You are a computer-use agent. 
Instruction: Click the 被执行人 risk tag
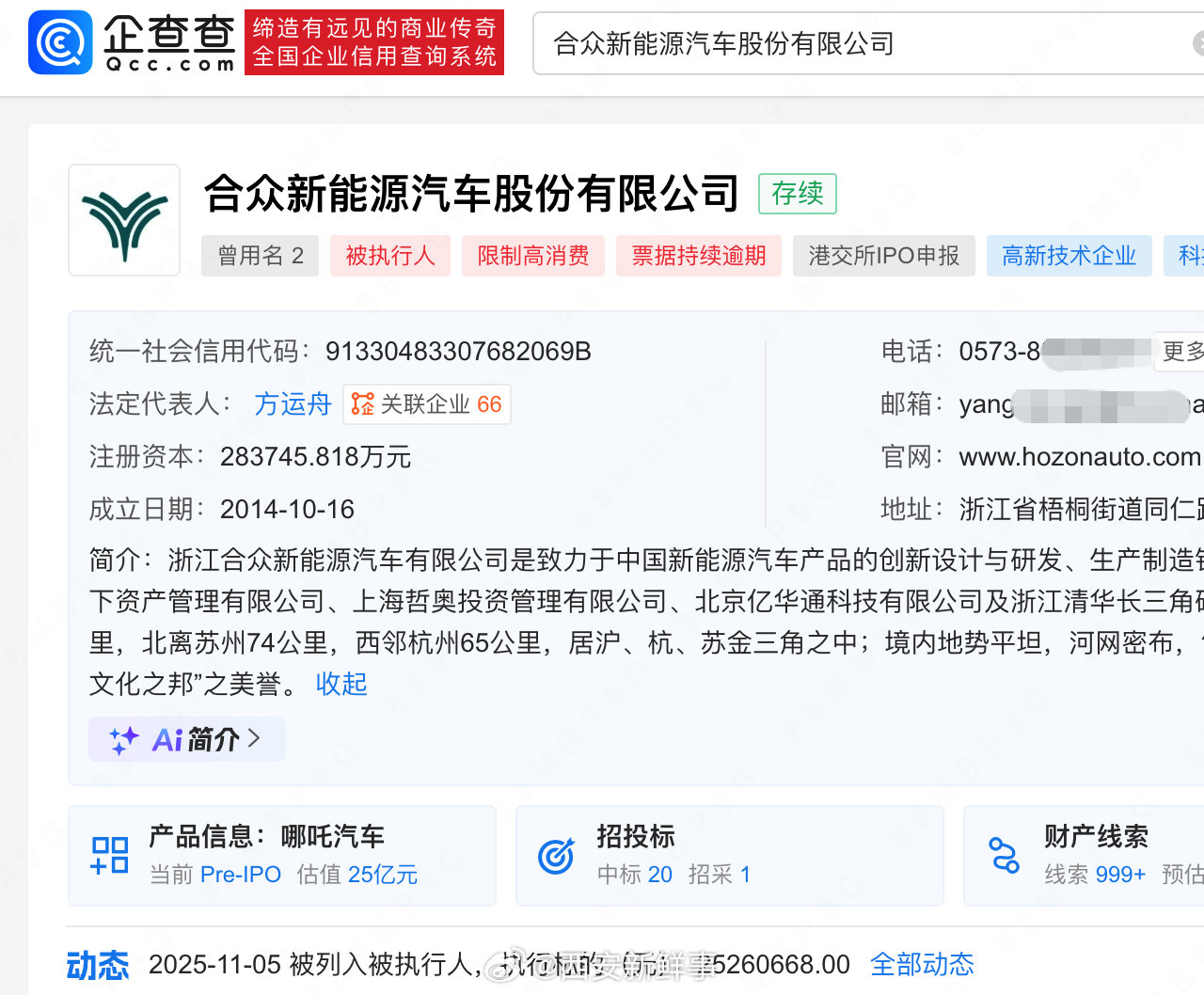click(390, 256)
